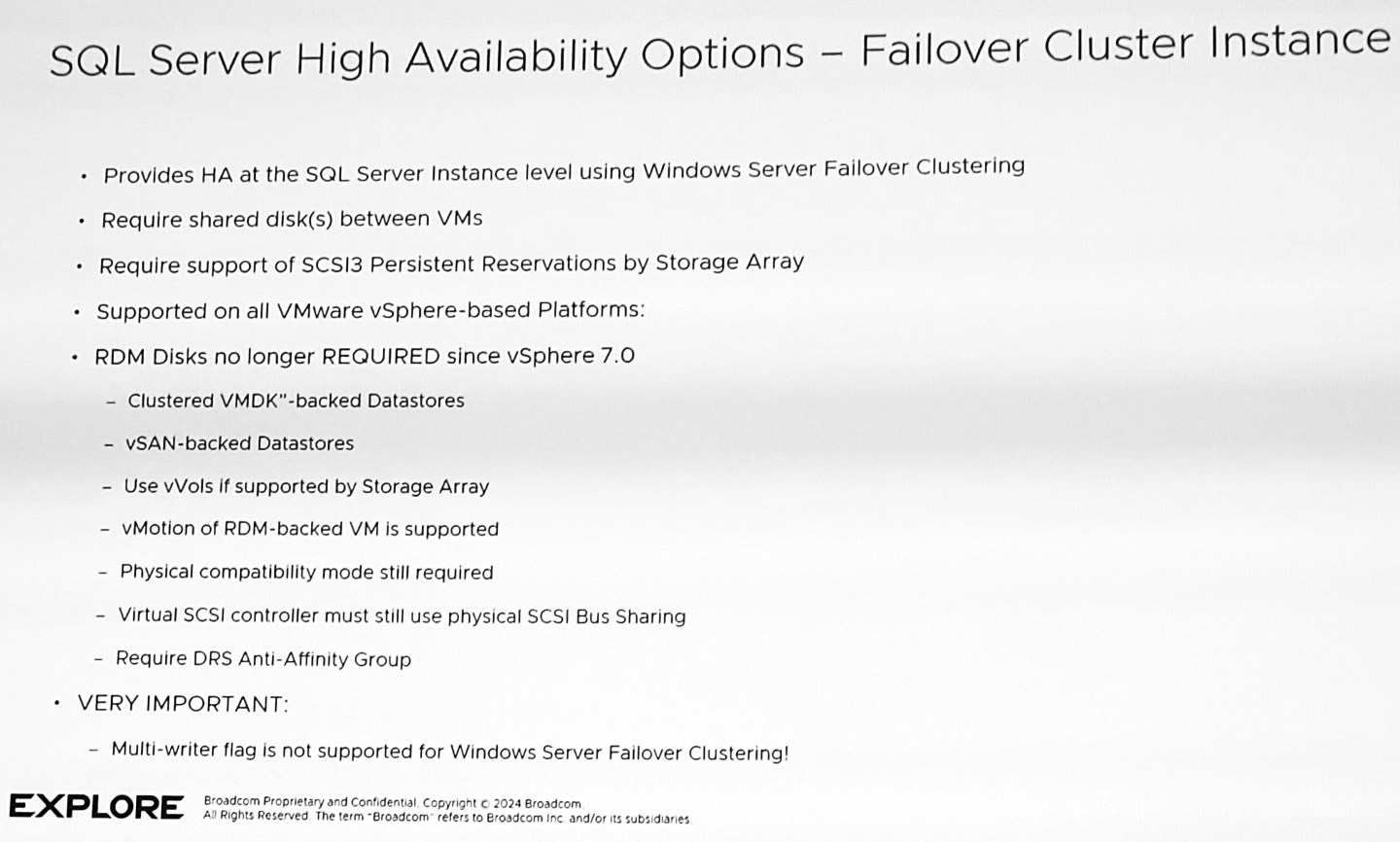Select "Use vVols if supported by Storage Array"
The image size is (1400, 842).
tap(306, 486)
